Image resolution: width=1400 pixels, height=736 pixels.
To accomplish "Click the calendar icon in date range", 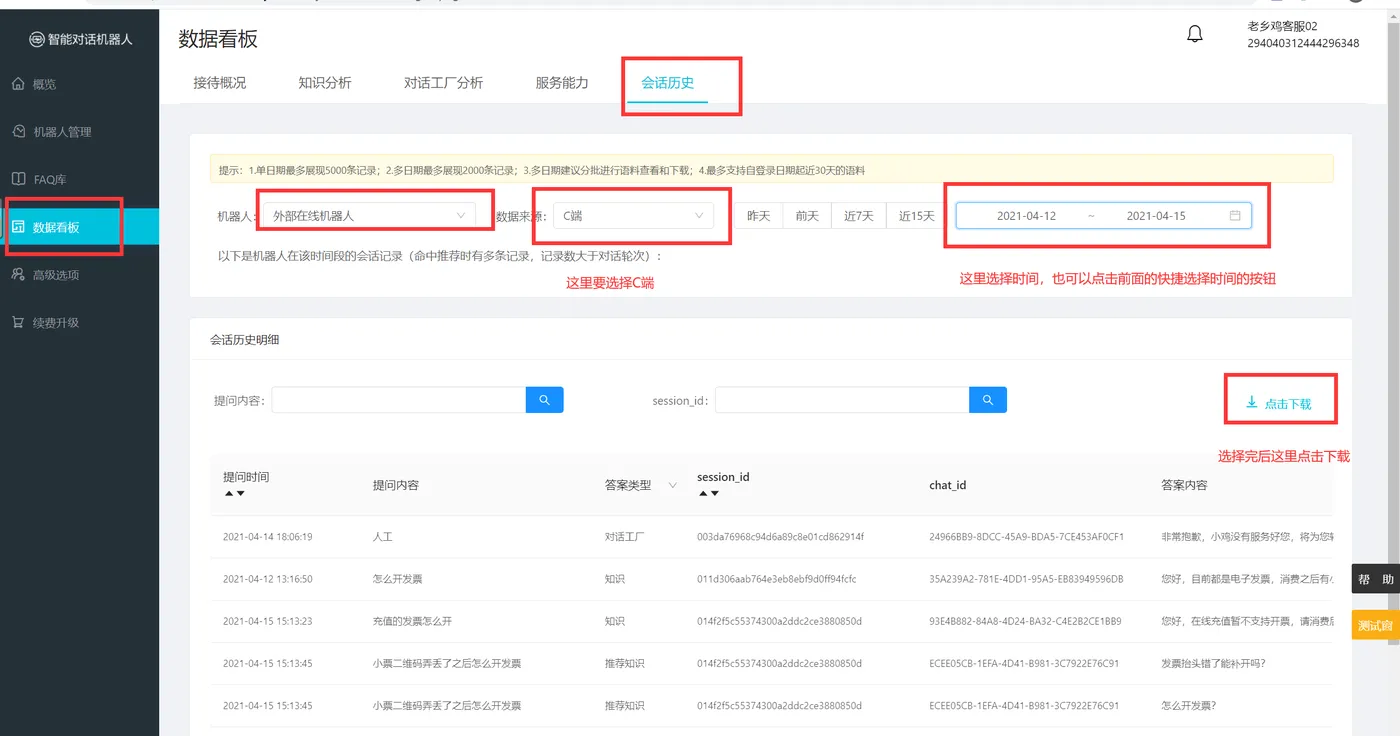I will click(x=1235, y=215).
